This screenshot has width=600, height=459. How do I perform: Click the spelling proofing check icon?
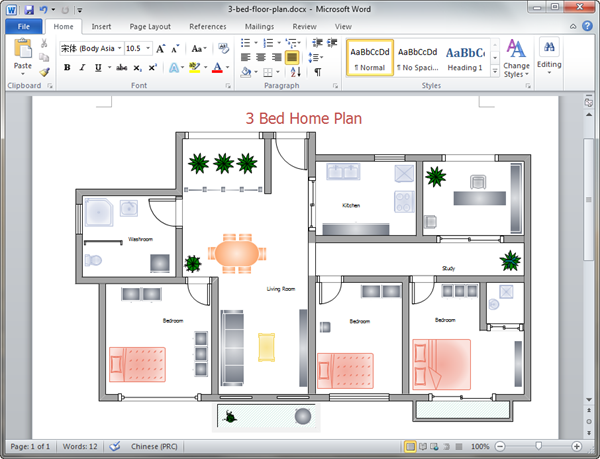(114, 446)
